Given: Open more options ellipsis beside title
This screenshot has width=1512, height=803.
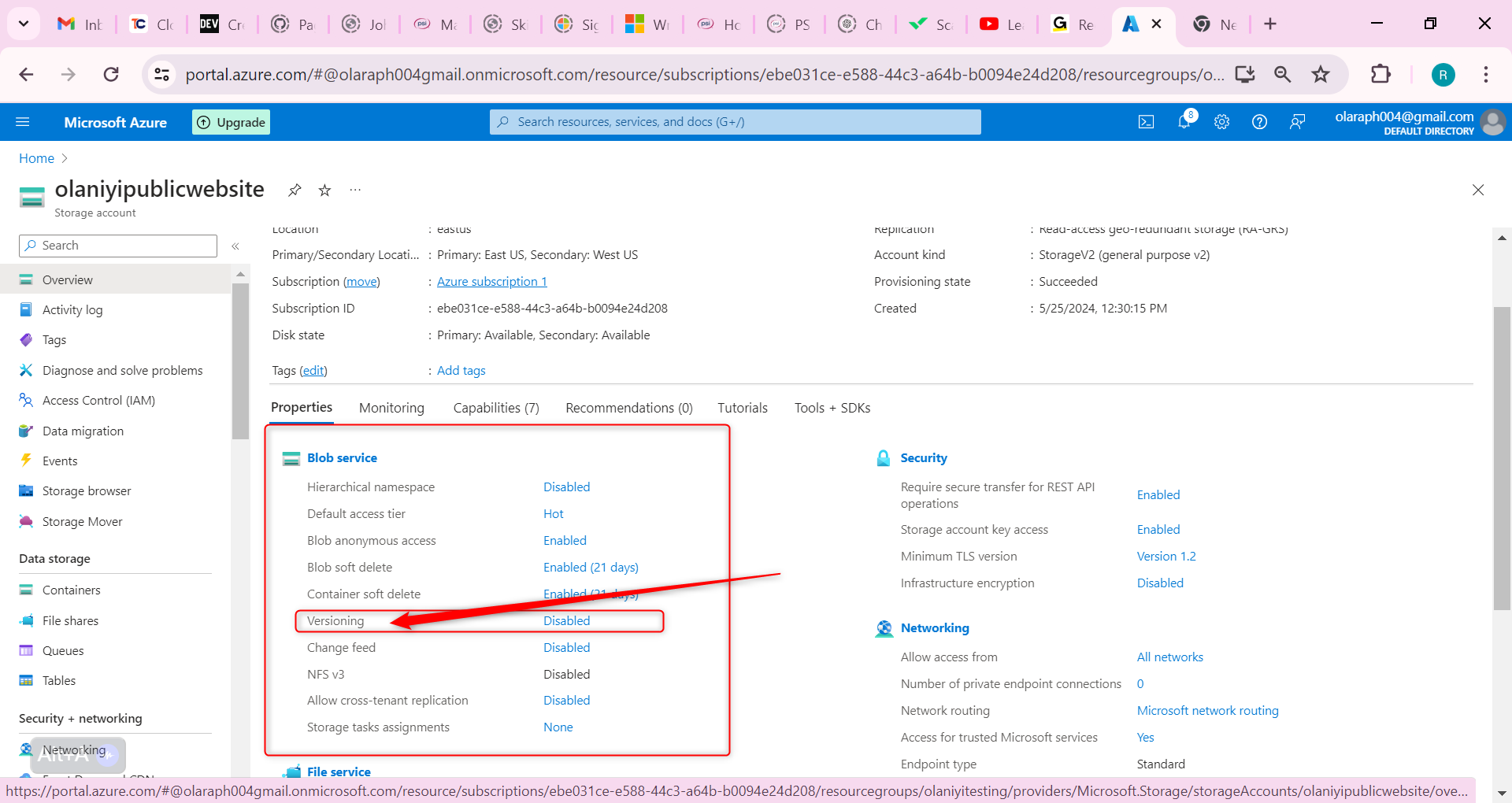Looking at the screenshot, I should tap(355, 190).
